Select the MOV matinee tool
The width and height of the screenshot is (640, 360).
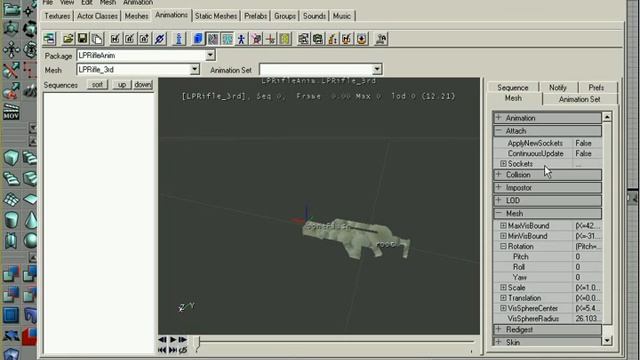click(11, 112)
